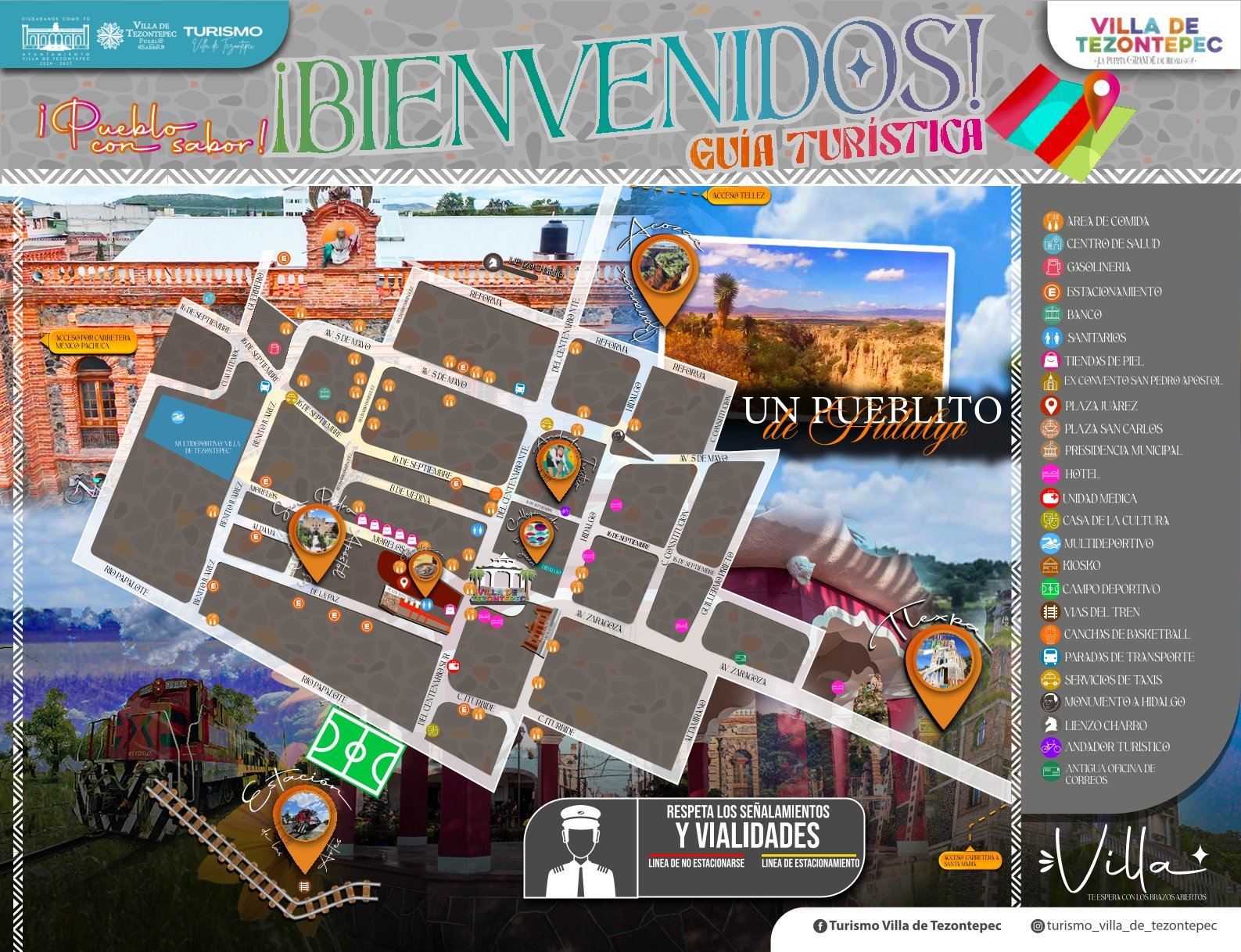Click the Acceso Tellez label

[738, 195]
